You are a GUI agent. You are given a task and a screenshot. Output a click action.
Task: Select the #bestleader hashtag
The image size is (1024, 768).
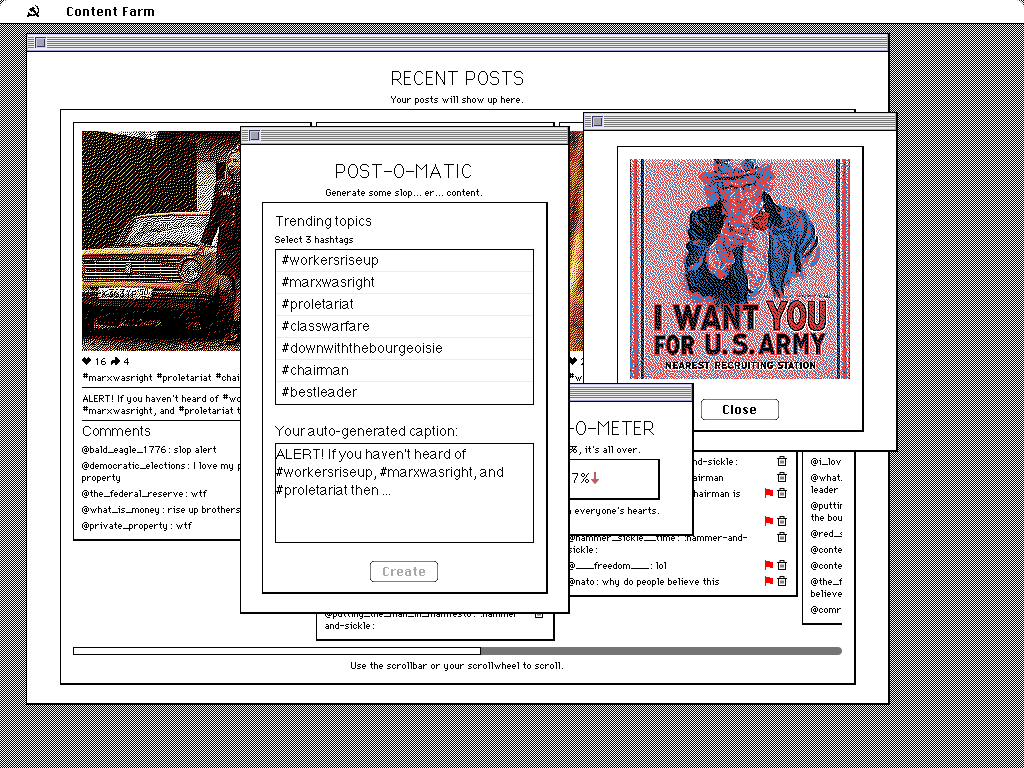(404, 392)
